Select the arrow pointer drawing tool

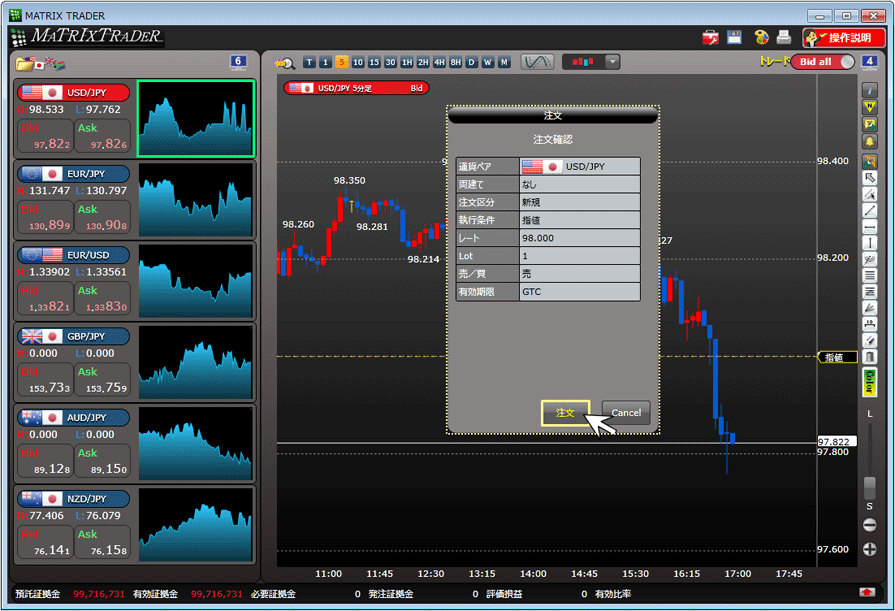pyautogui.click(x=869, y=178)
